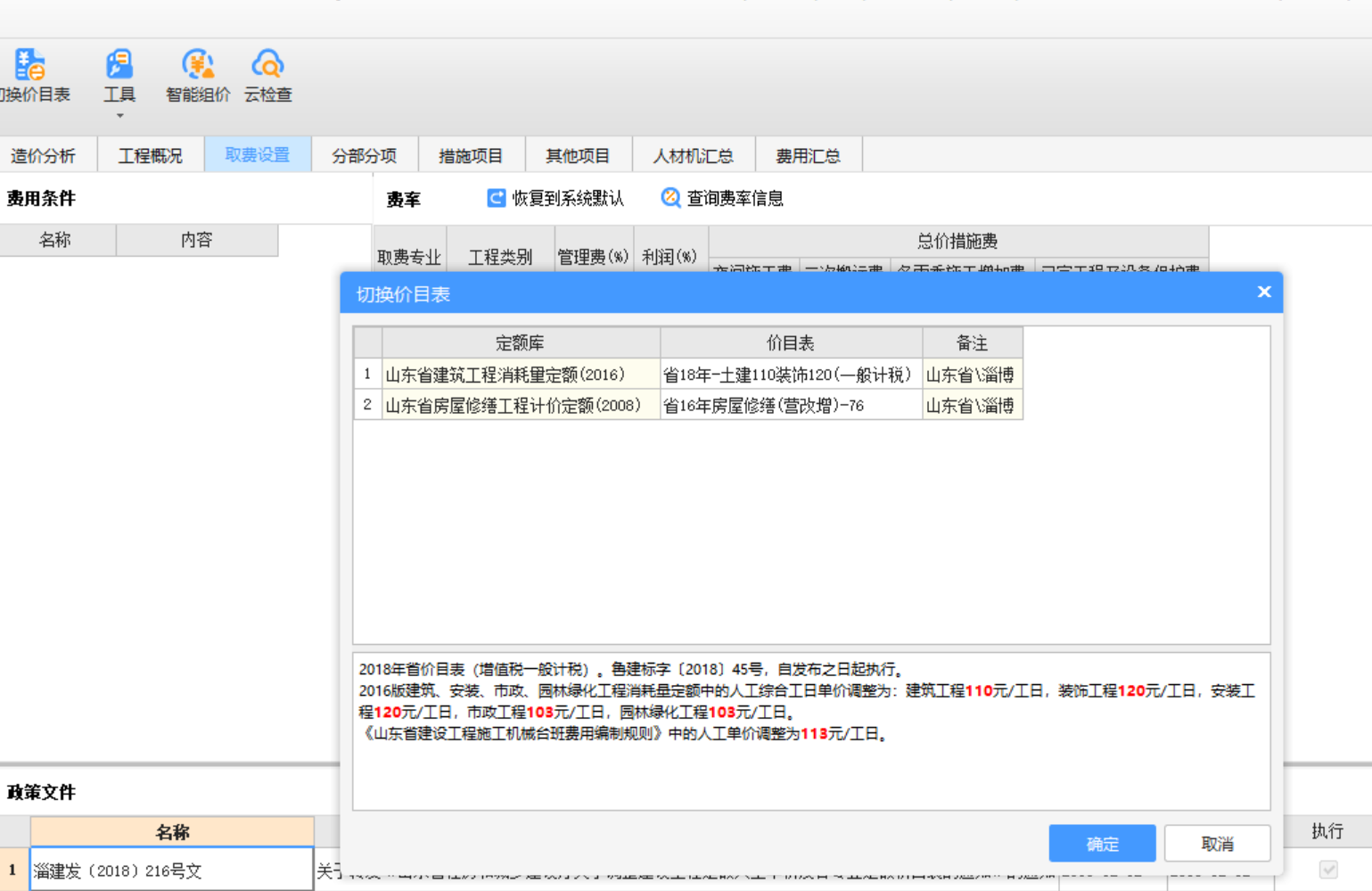
Task: Switch to the 其他项目 tab
Action: (579, 155)
